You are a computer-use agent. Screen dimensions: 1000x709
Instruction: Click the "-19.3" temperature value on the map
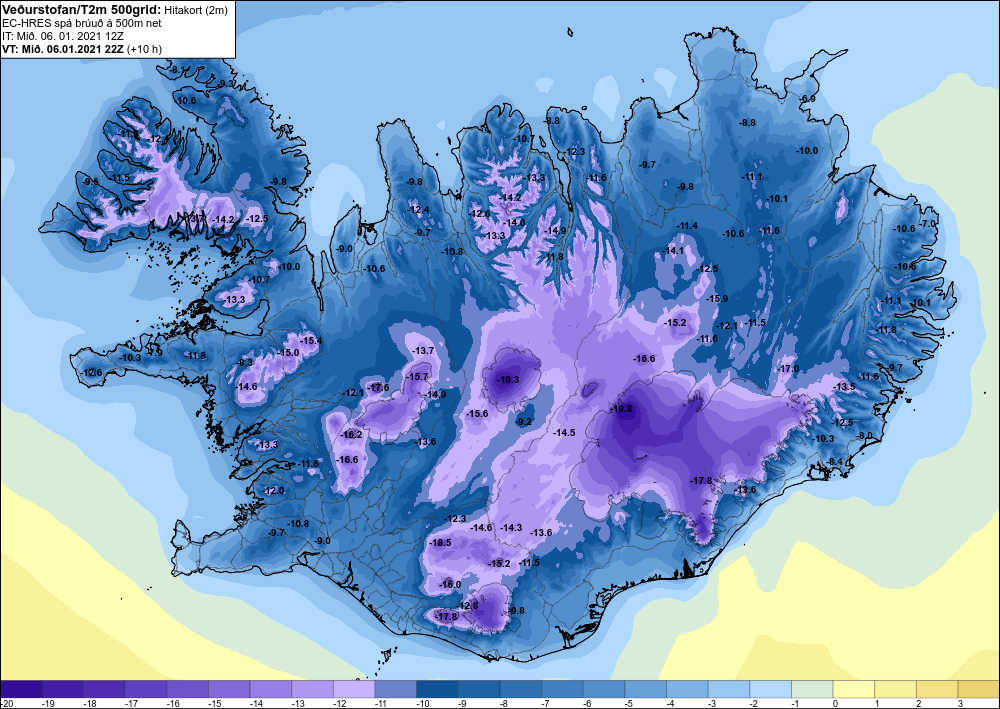click(508, 379)
